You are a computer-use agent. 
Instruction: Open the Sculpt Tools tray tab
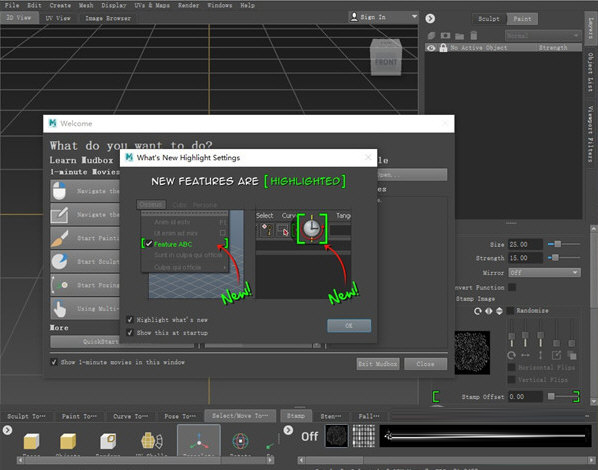[x=26, y=416]
